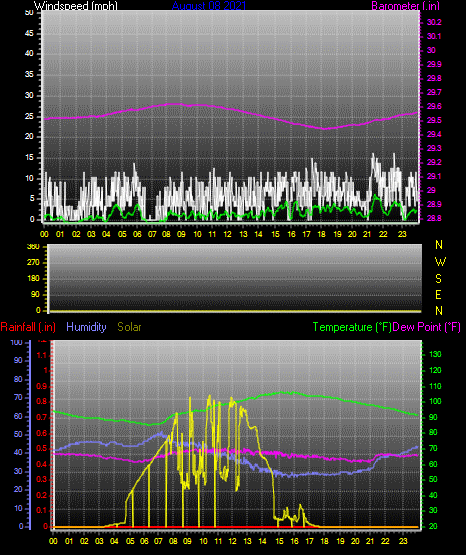Screen dimensions: 466x555
Task: Click hour label 18 under wind chart
Action: click(x=322, y=234)
